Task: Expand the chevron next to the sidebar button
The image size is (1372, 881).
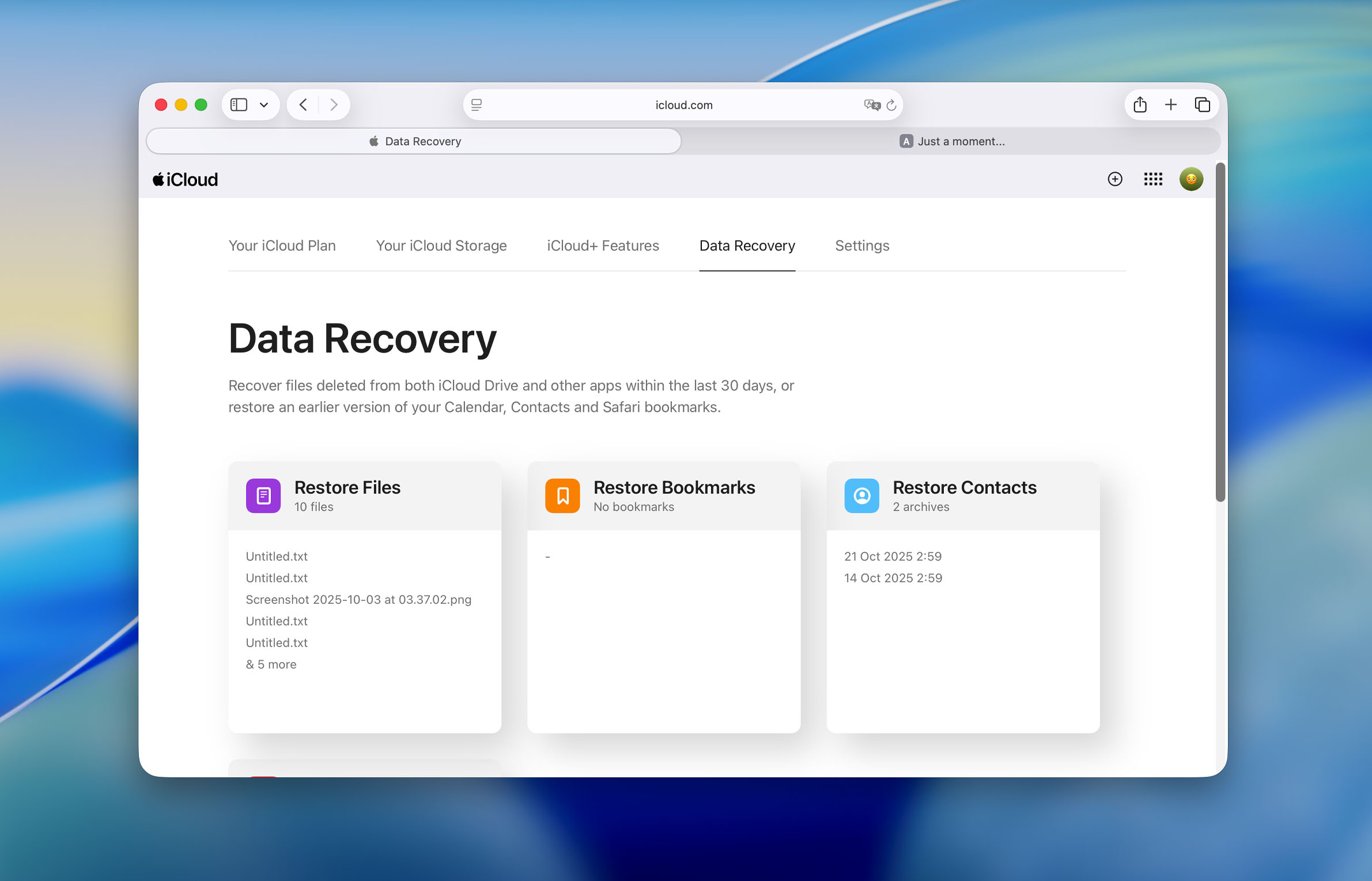Action: pos(263,104)
